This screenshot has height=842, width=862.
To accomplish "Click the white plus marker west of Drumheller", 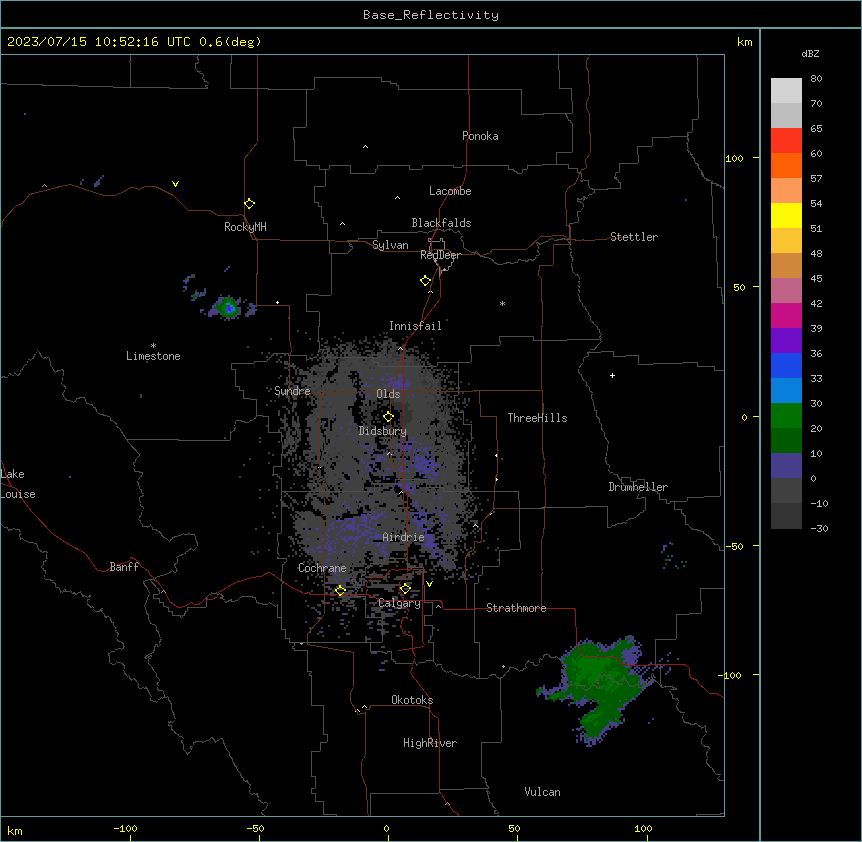I will [x=612, y=375].
